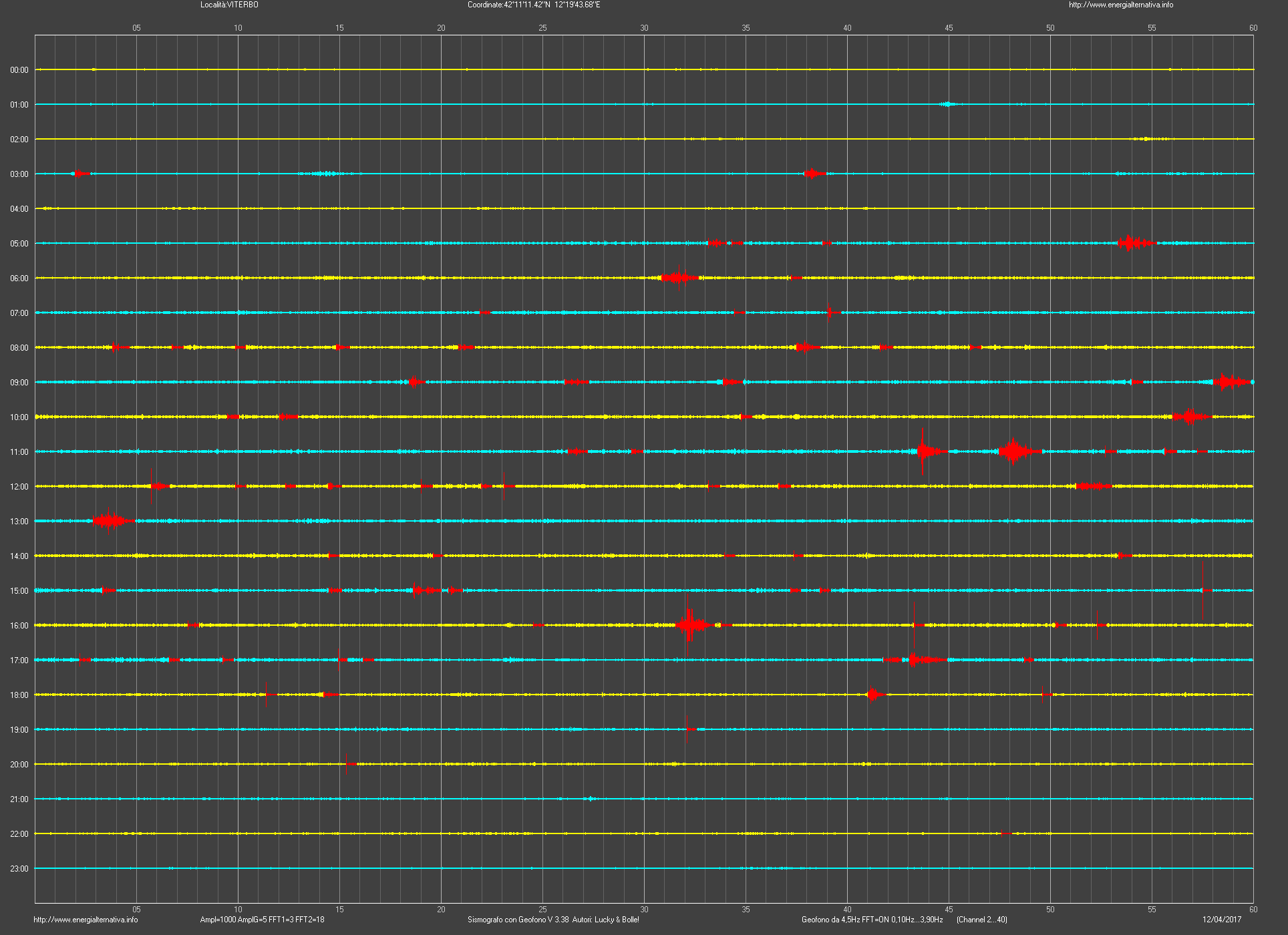
Task: Select the 19:00 hour row label
Action: click(19, 730)
